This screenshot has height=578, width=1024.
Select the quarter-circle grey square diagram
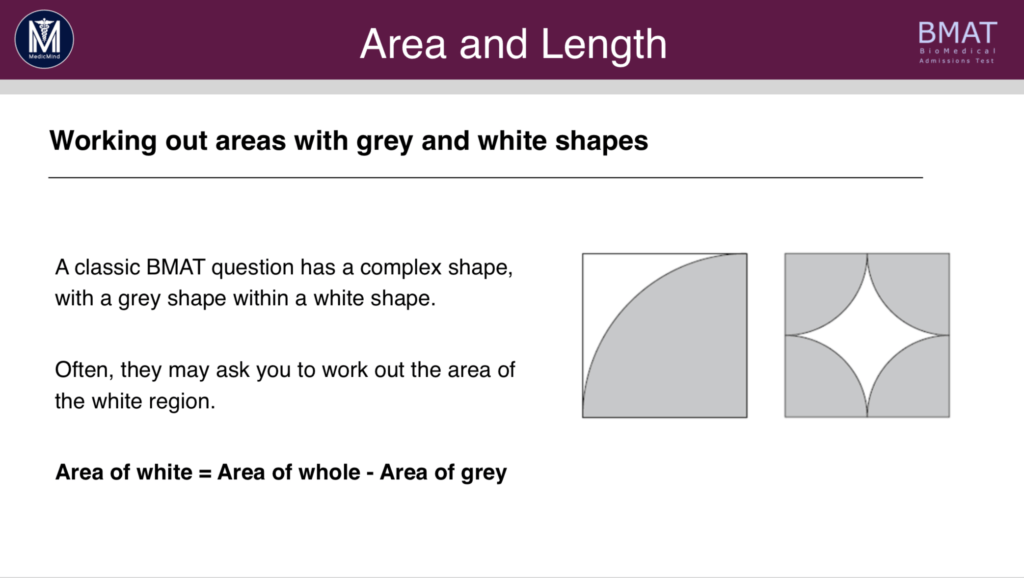pyautogui.click(x=665, y=336)
